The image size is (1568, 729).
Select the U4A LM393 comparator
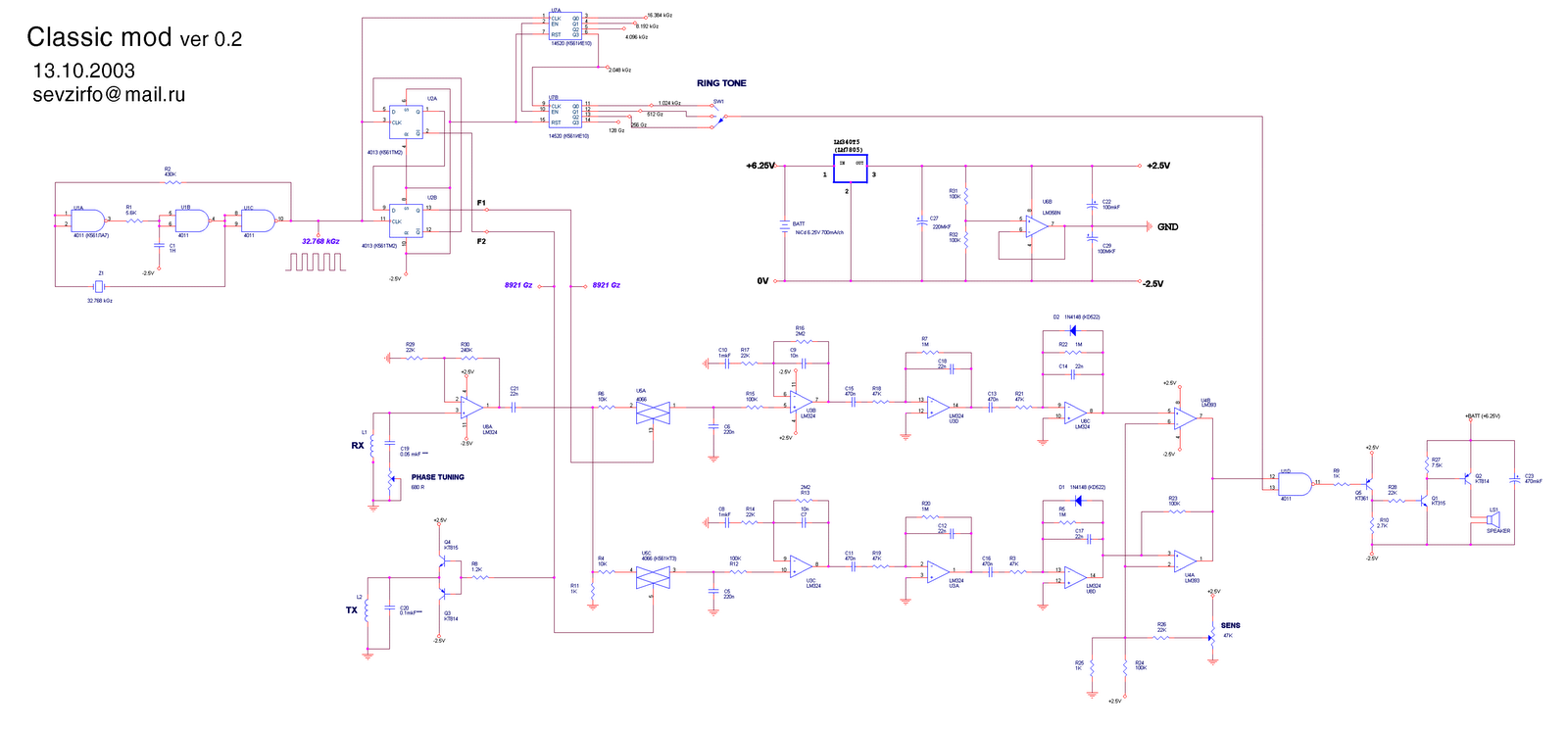[x=1186, y=560]
